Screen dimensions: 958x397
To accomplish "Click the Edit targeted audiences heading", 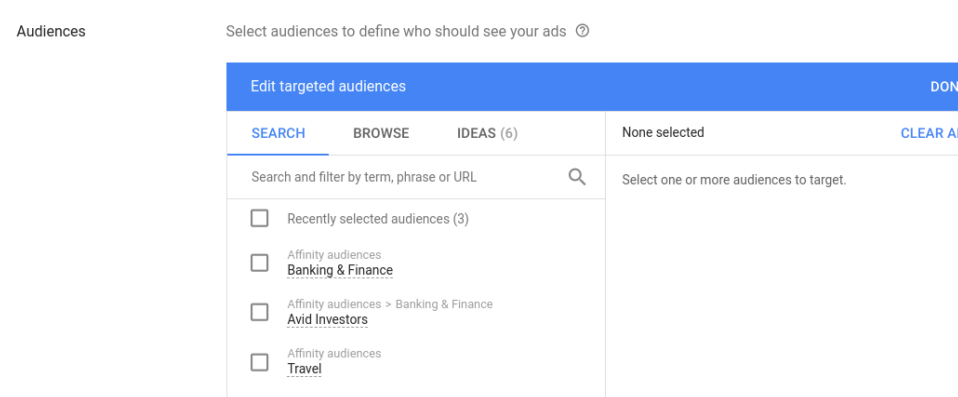I will 328,86.
